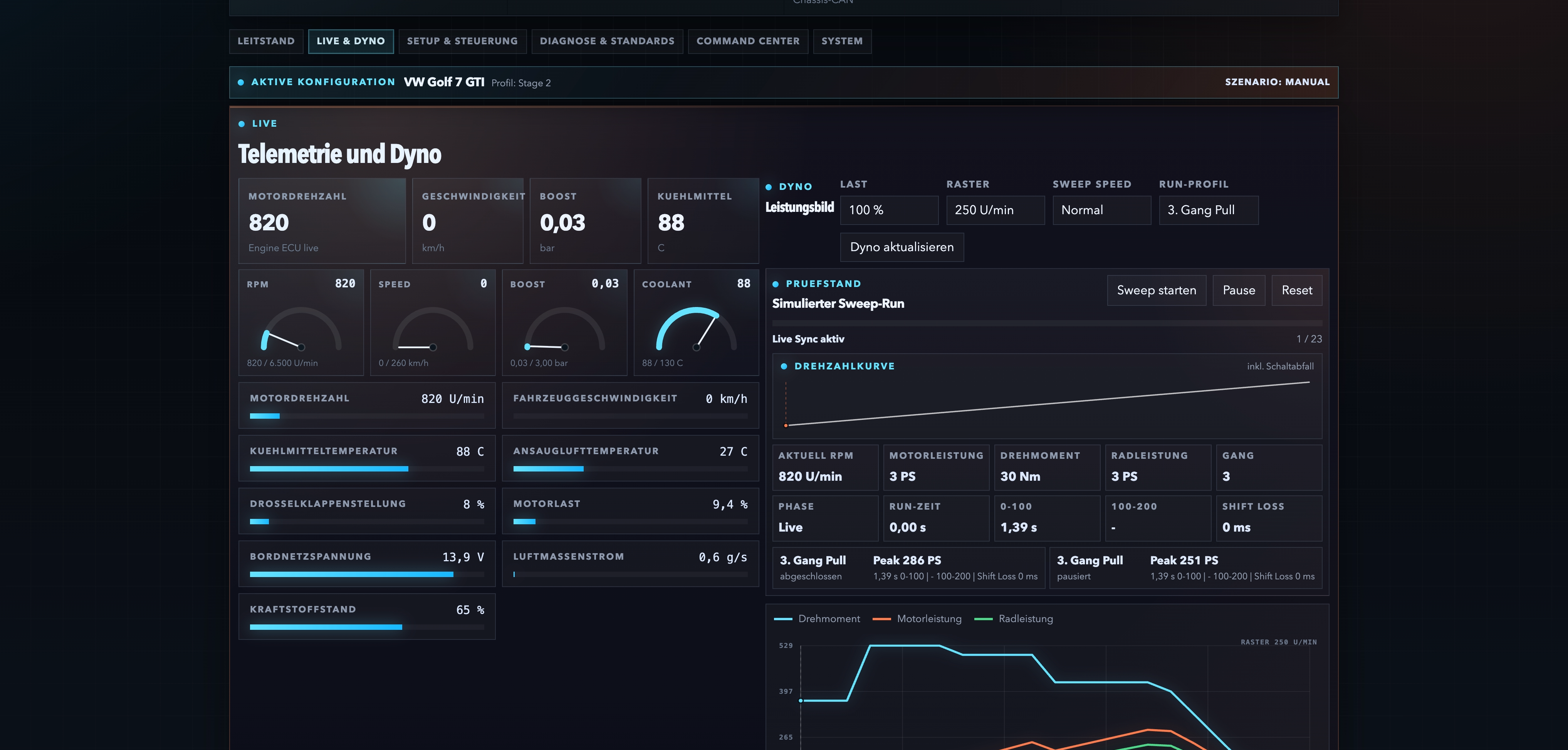
Task: Click the Boost 0,03 bar card
Action: tap(585, 221)
